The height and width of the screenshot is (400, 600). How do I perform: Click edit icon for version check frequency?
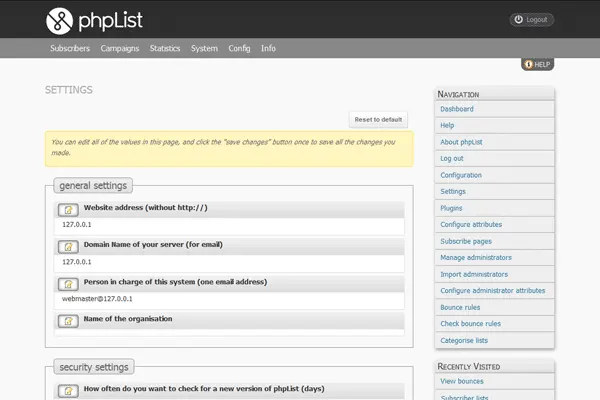pyautogui.click(x=68, y=391)
